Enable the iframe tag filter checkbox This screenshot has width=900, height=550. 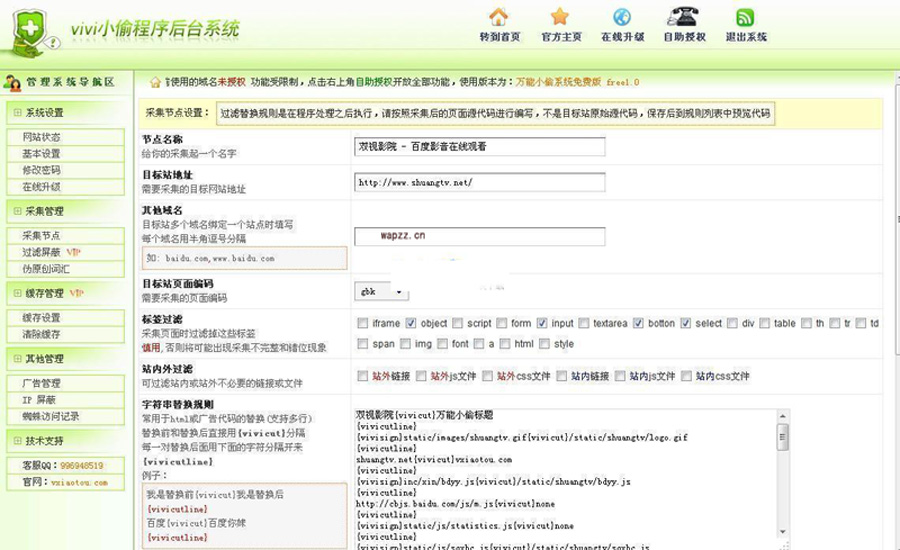[x=363, y=323]
